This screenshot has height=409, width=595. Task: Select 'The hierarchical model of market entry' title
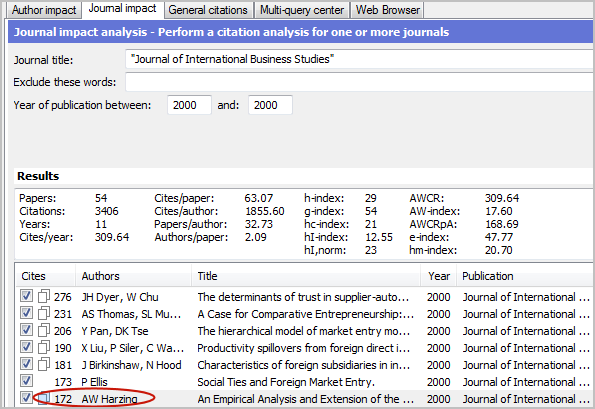click(304, 331)
